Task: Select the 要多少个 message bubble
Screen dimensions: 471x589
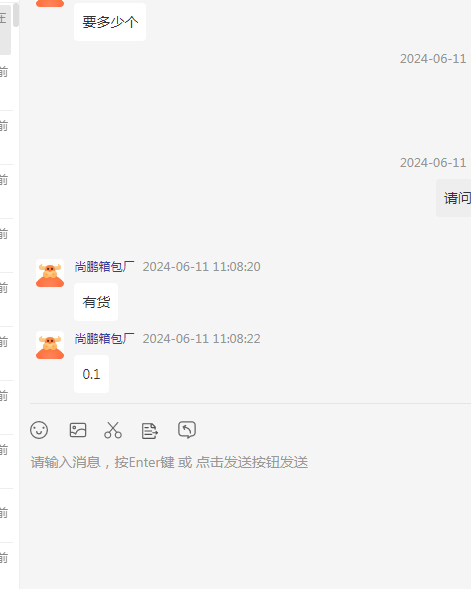Action: (110, 22)
